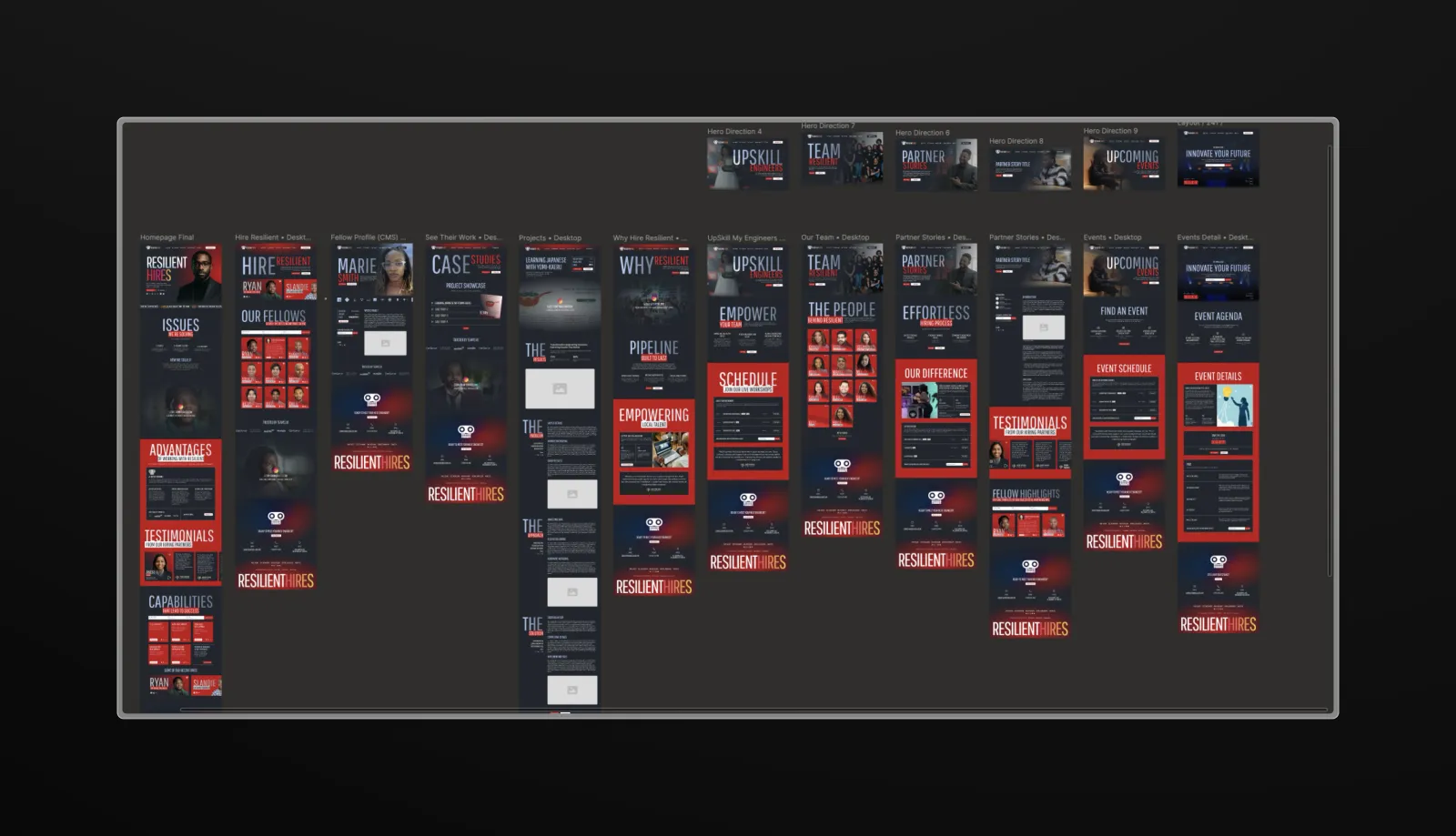Click the "CAPABILITIES" heading in Homepage Final
1456x836 pixels.
click(x=180, y=602)
